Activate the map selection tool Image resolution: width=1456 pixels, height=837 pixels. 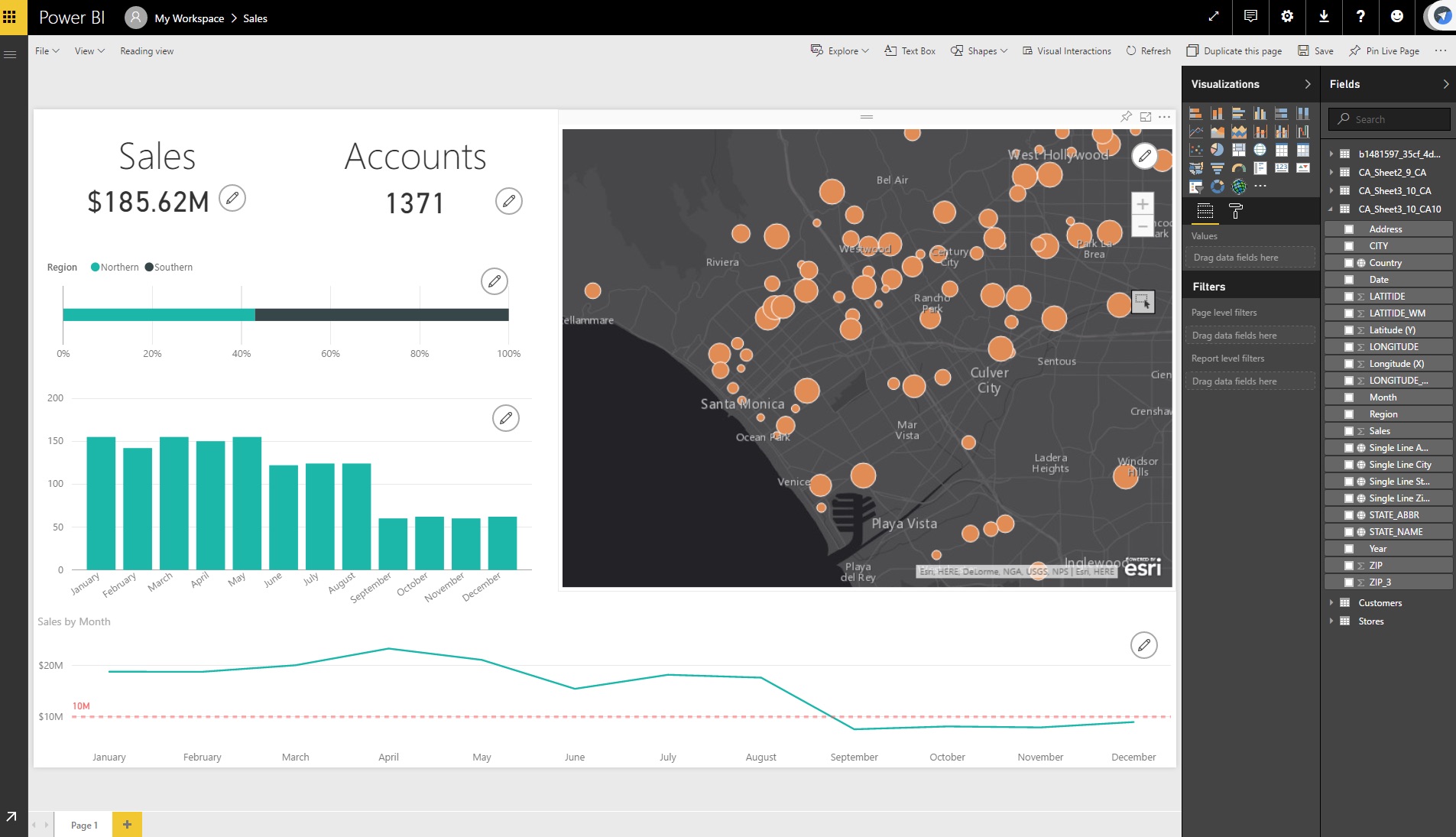[1143, 302]
